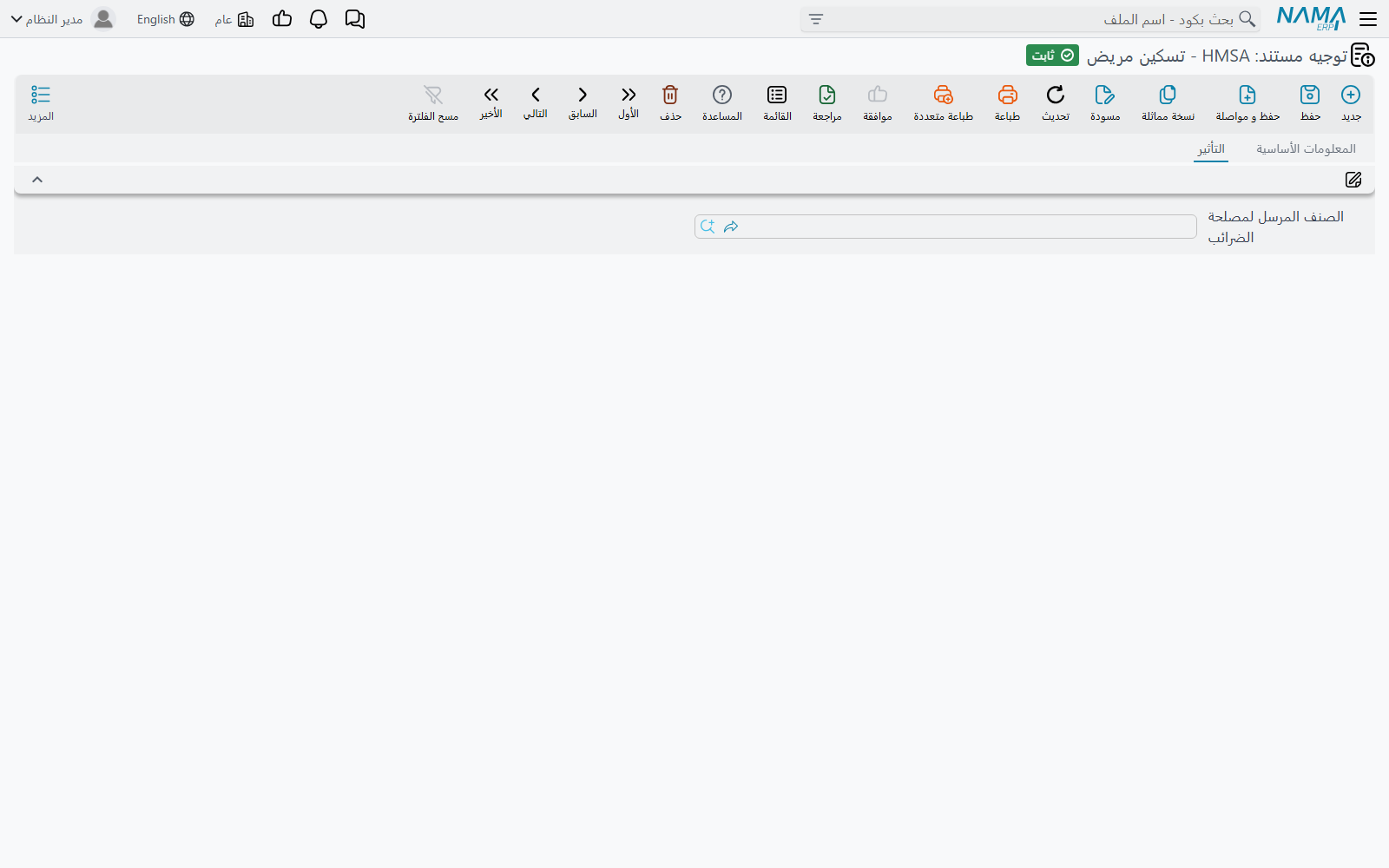The width and height of the screenshot is (1389, 868).
Task: Jump to the last record (الأخير)
Action: pos(491,102)
